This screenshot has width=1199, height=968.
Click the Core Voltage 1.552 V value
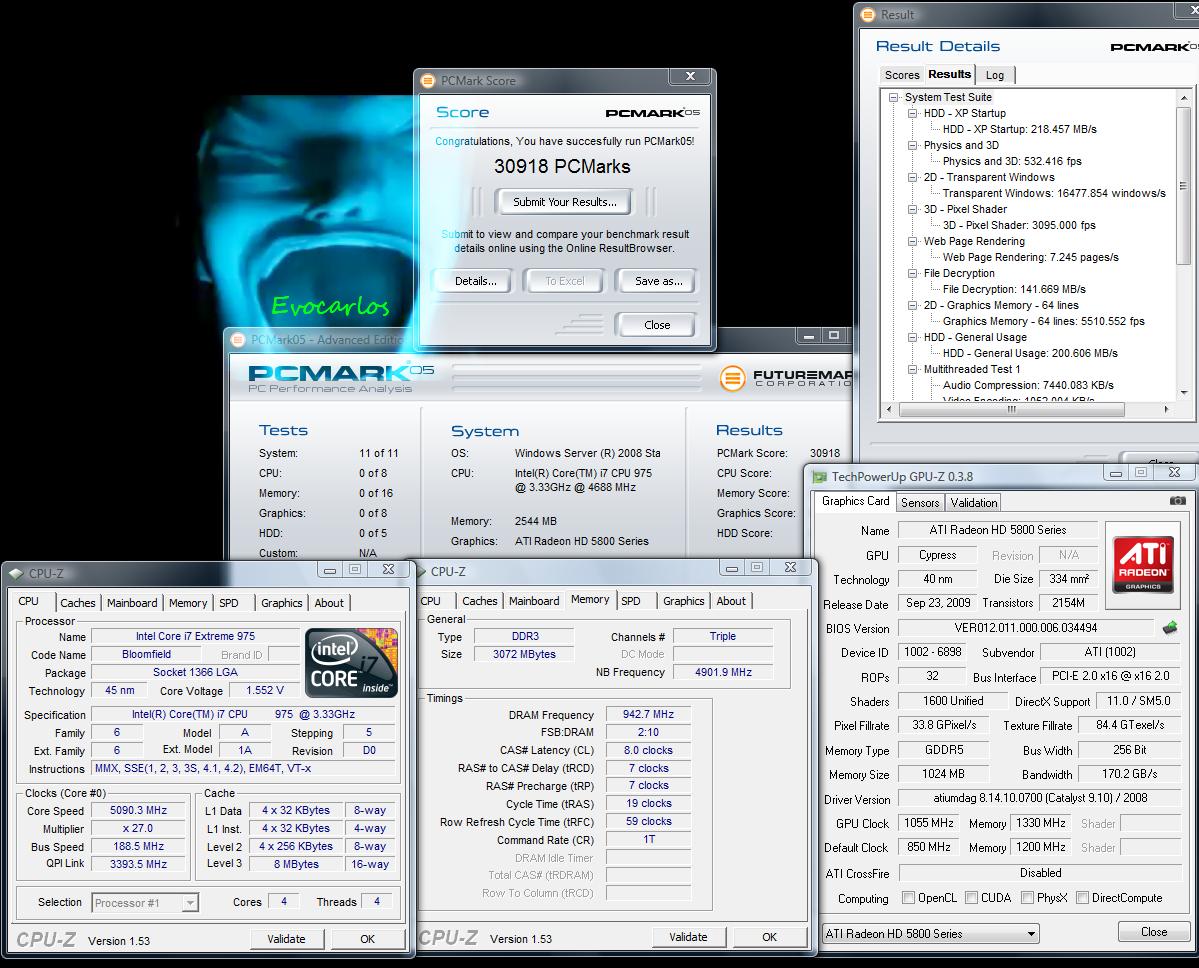point(265,690)
